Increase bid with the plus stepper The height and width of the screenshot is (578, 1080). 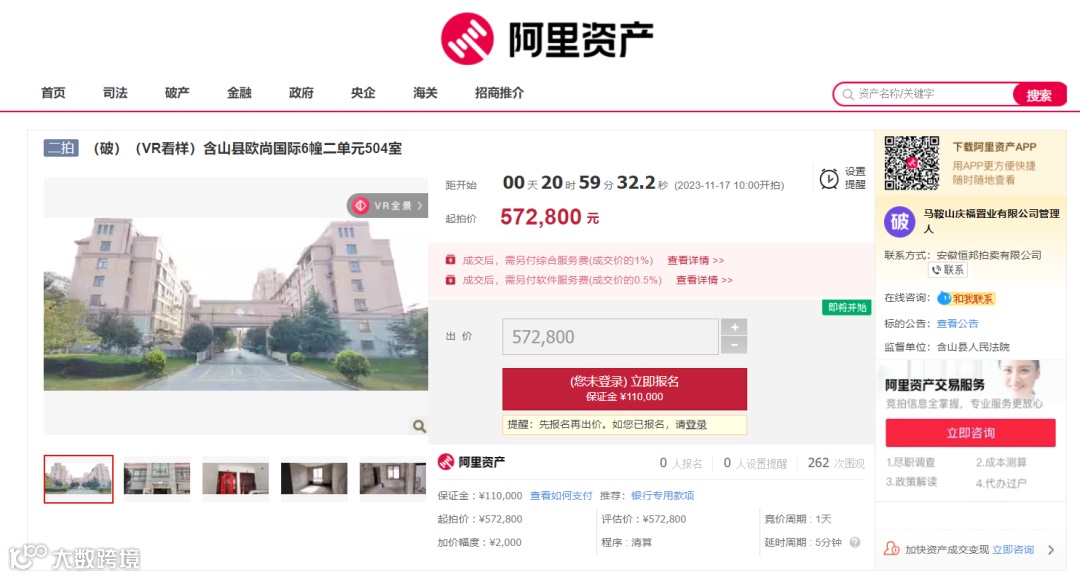pyautogui.click(x=734, y=327)
